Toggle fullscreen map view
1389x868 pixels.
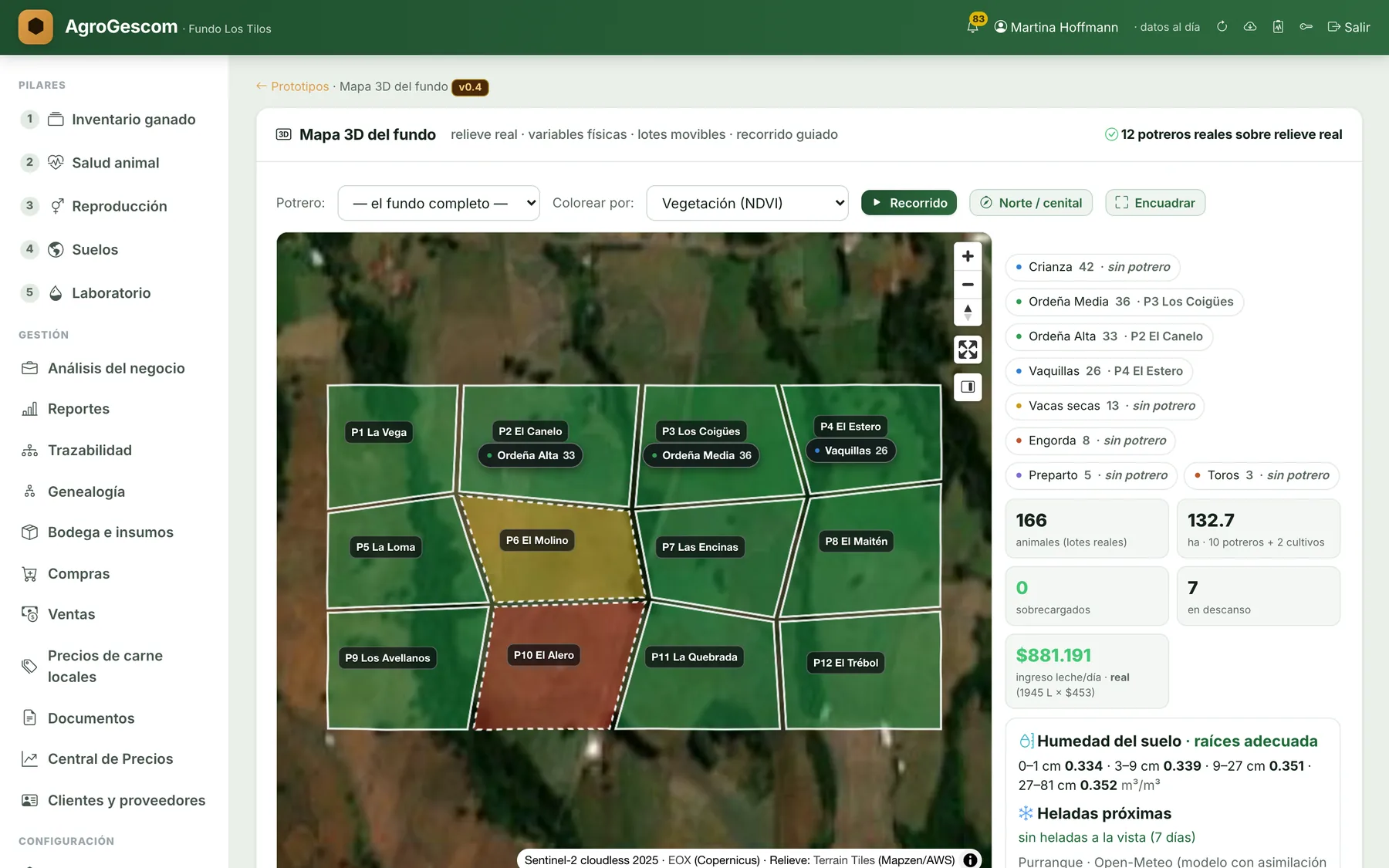coord(968,350)
